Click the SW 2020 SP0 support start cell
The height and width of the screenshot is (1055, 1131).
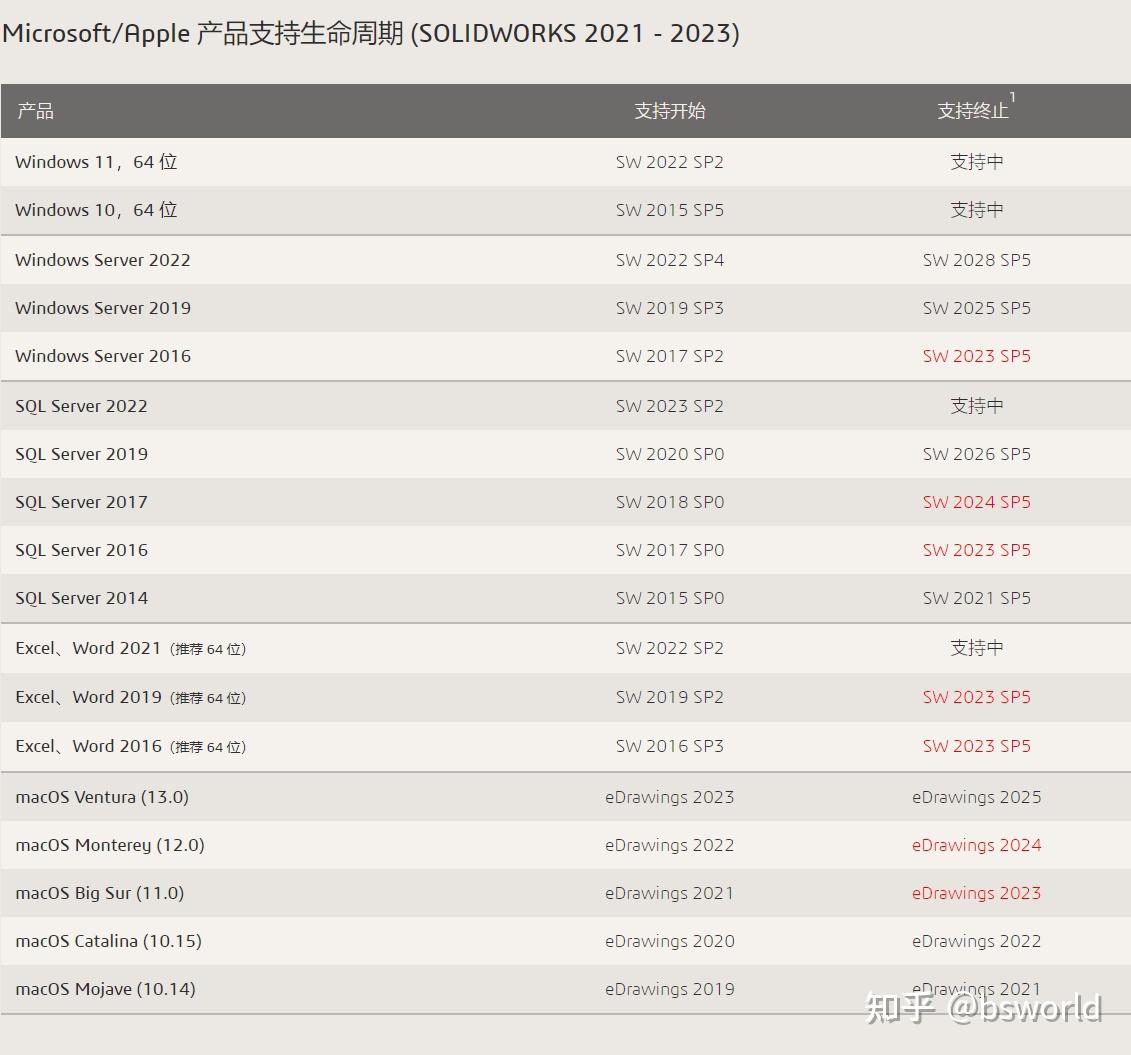pos(669,454)
